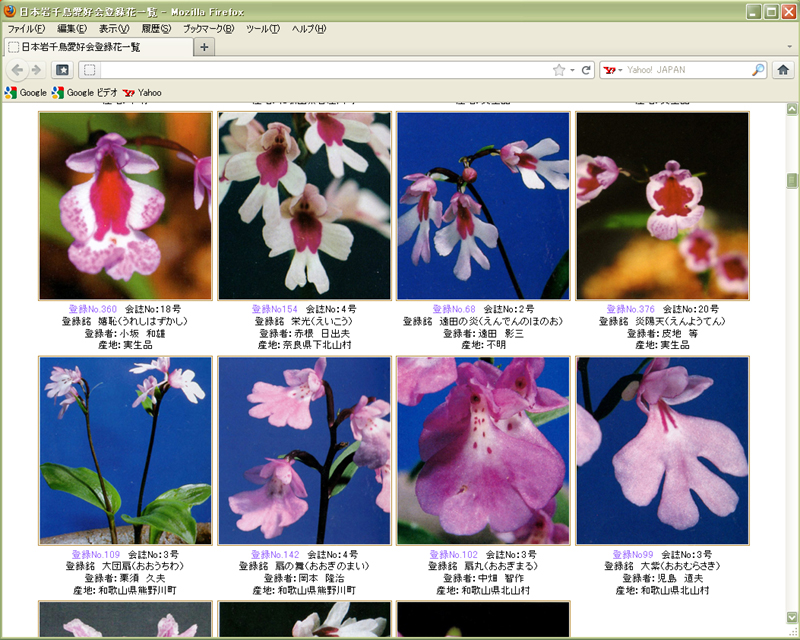Open link 登録No.376
The image size is (800, 640).
[631, 309]
